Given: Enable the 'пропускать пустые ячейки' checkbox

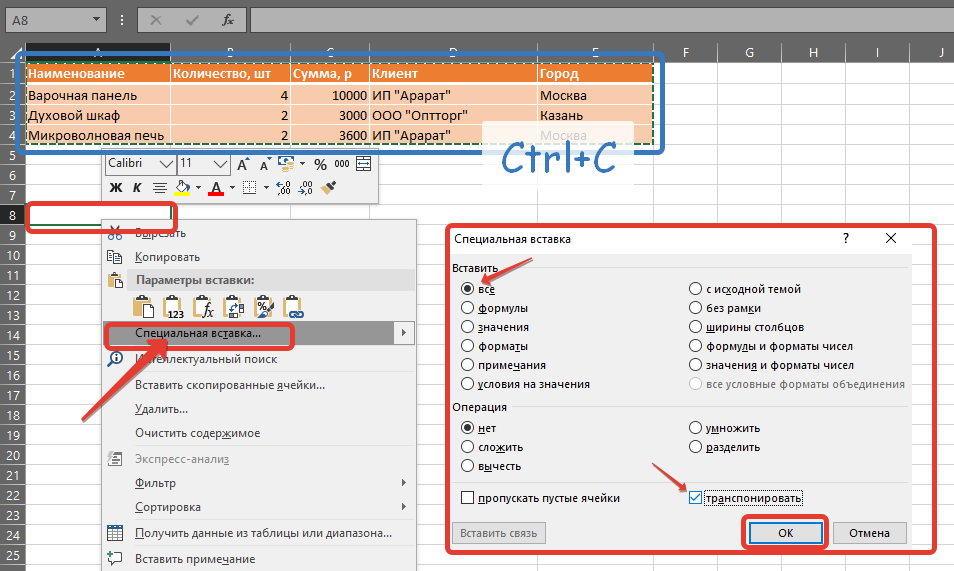Looking at the screenshot, I should pos(467,498).
